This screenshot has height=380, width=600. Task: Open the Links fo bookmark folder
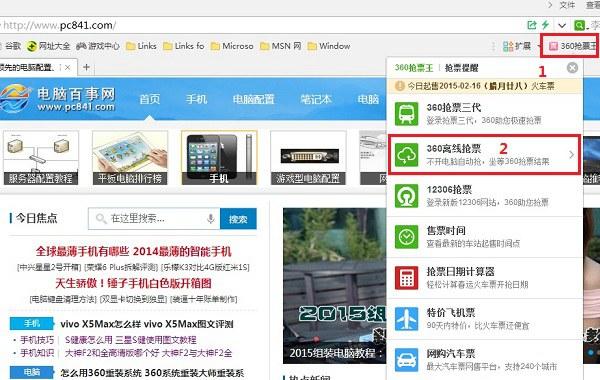click(184, 46)
